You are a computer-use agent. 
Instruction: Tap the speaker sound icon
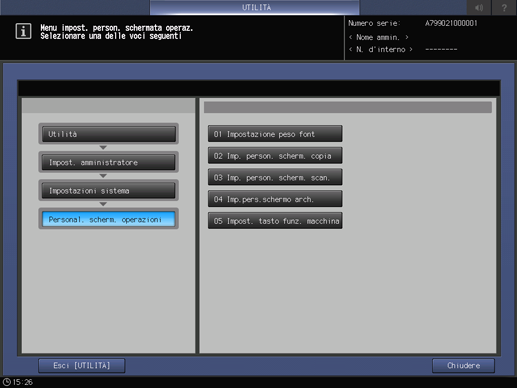coord(479,7)
